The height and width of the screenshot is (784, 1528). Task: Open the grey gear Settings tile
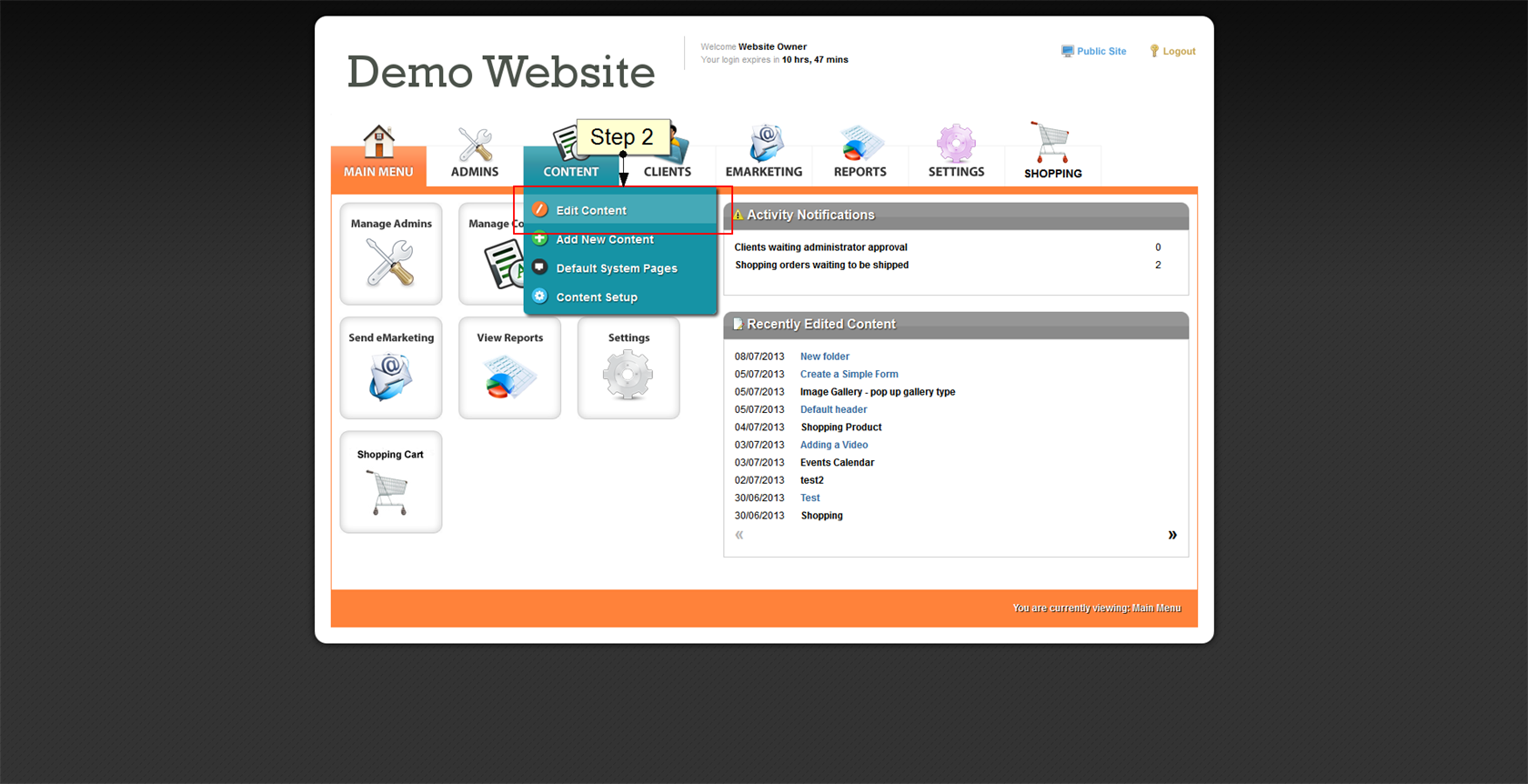click(628, 368)
